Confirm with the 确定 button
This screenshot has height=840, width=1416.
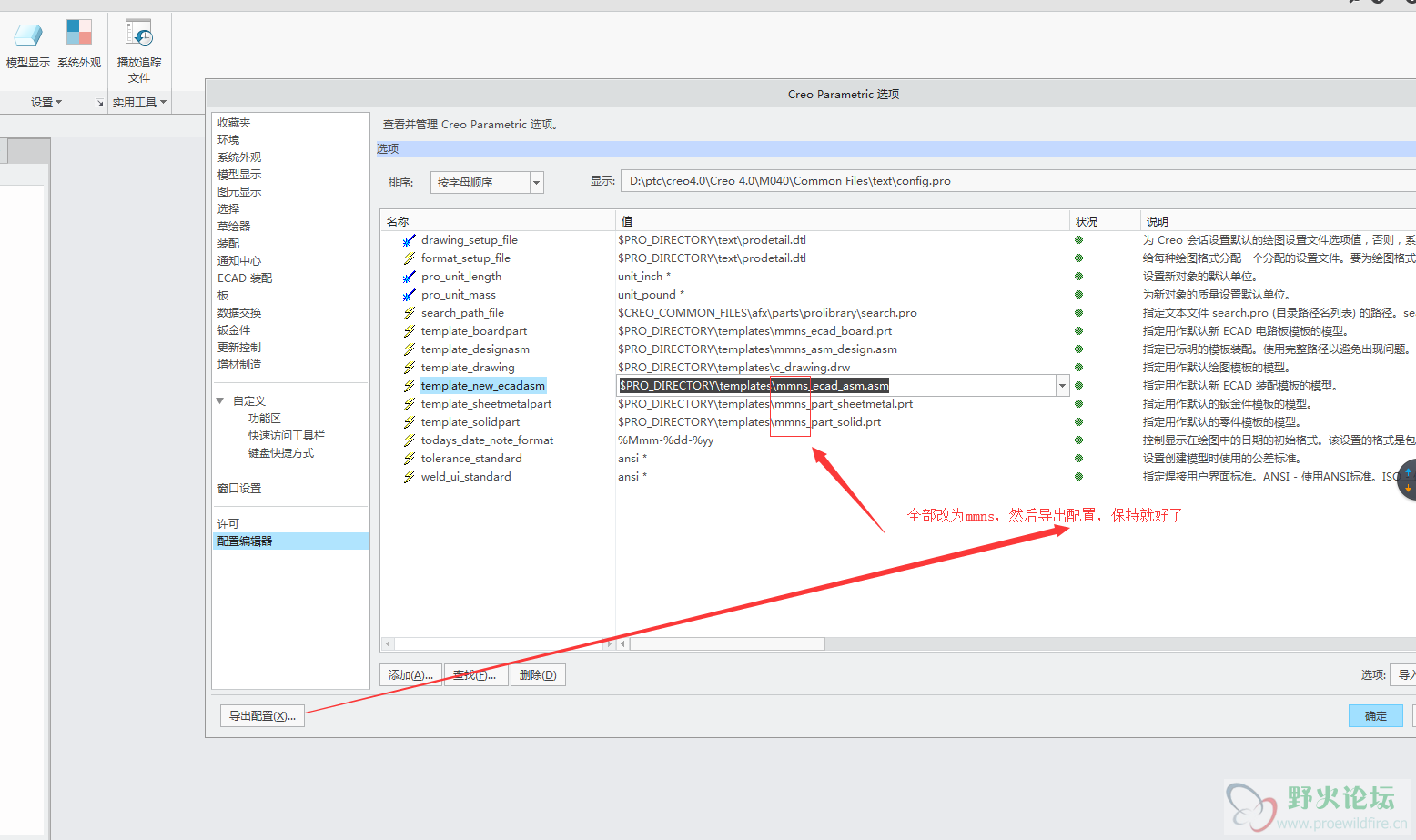(1376, 716)
